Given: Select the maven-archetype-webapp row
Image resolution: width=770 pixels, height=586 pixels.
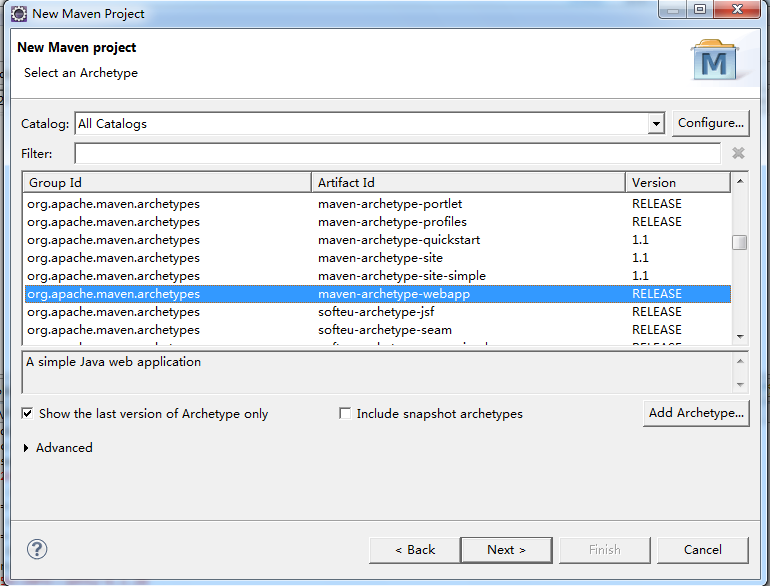Looking at the screenshot, I should [x=378, y=294].
